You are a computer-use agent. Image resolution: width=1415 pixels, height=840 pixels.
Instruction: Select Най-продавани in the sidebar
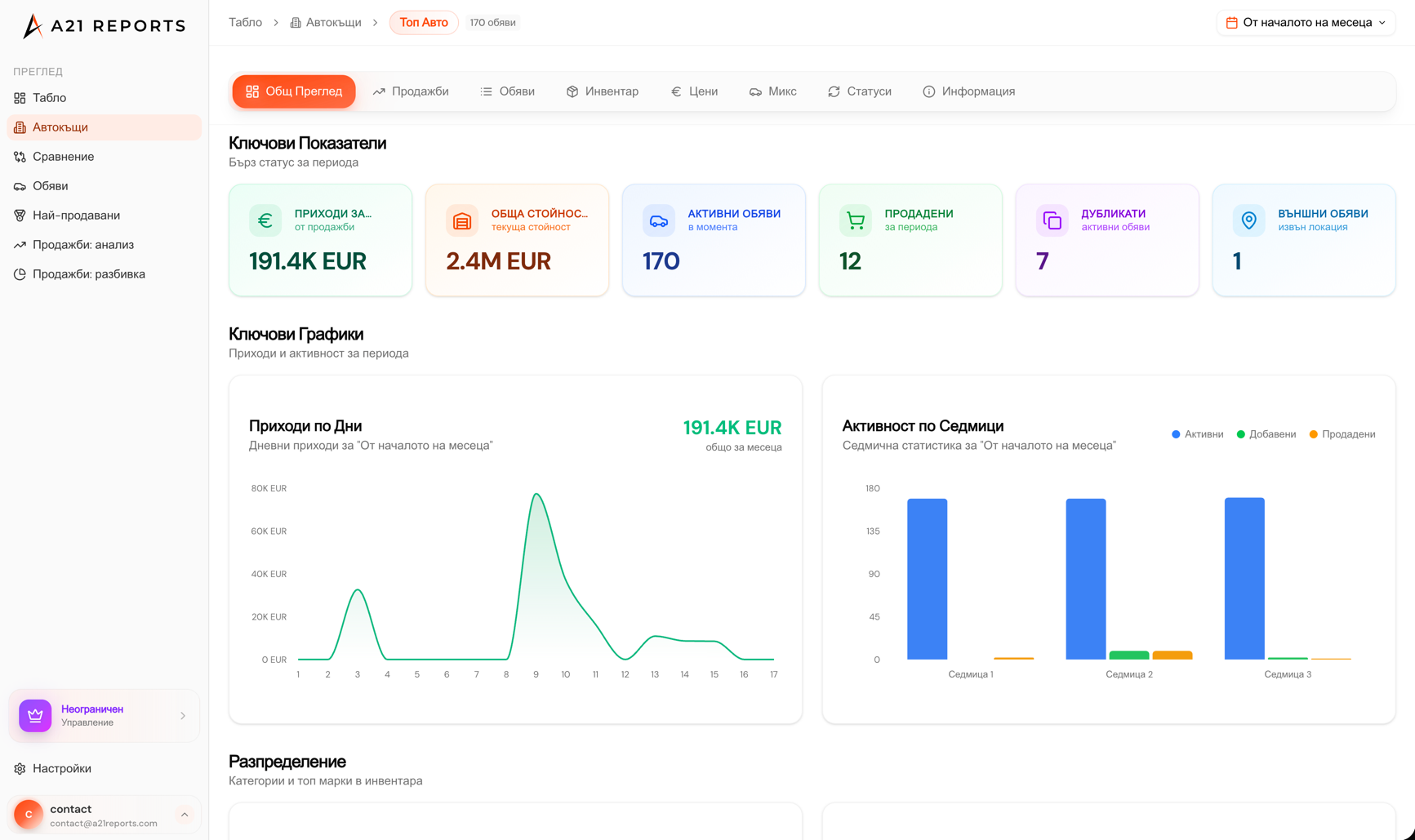[76, 216]
